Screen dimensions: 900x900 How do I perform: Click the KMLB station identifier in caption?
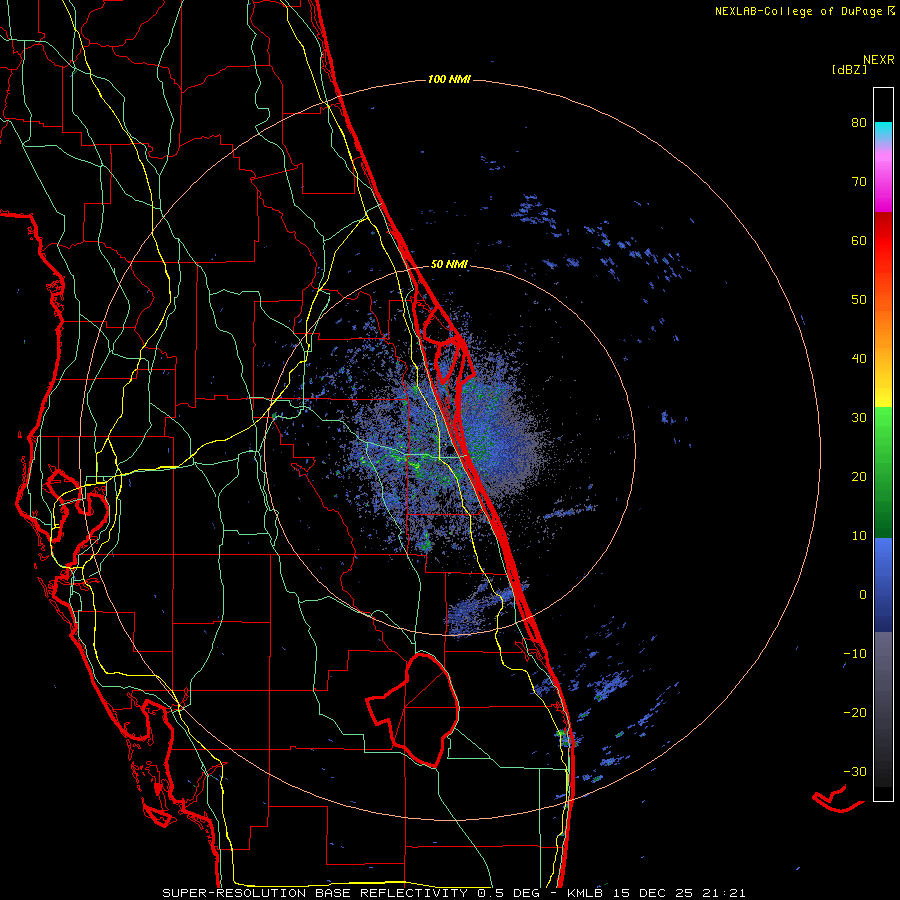586,893
